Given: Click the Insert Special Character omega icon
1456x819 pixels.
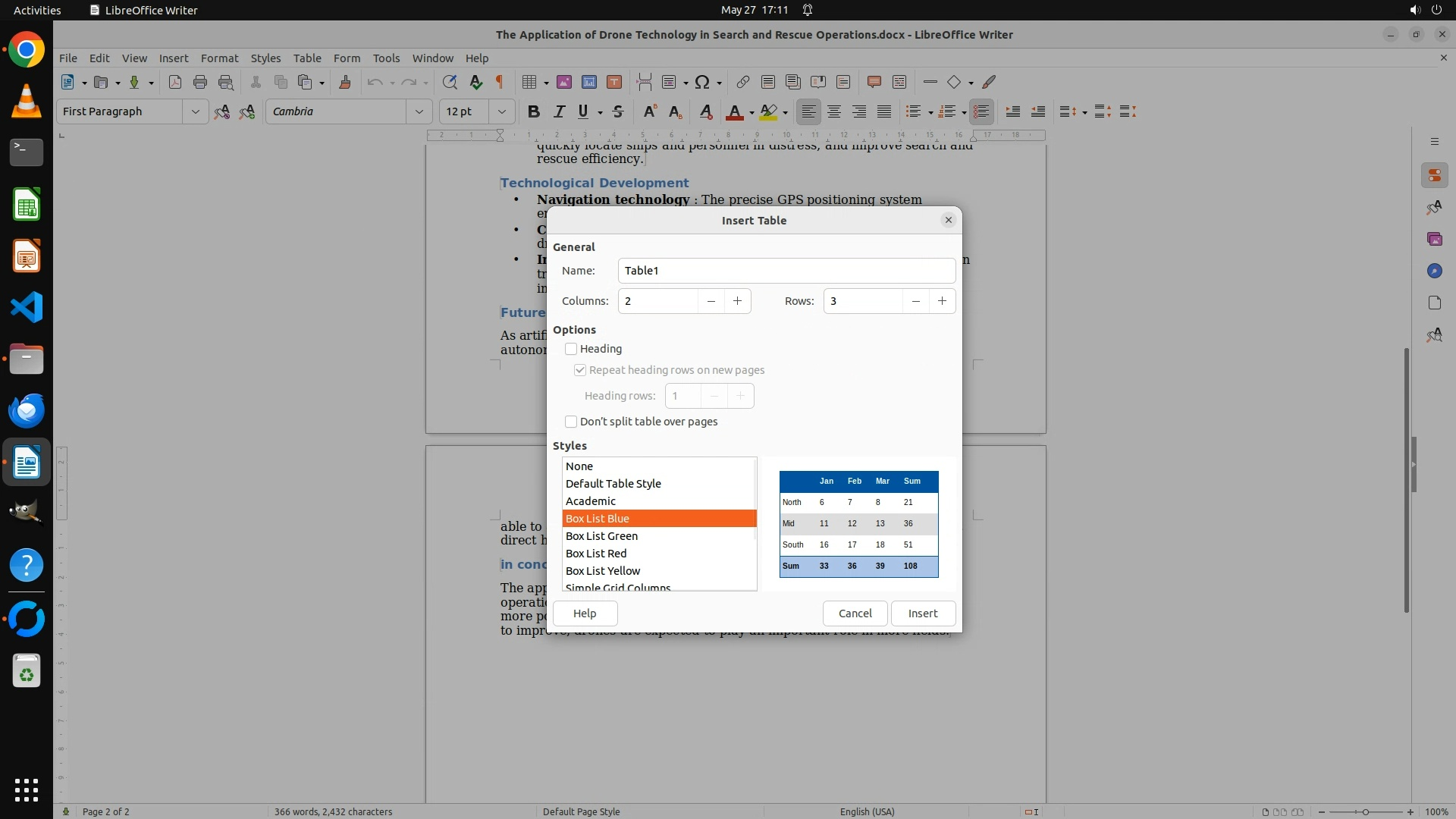Looking at the screenshot, I should point(702,82).
